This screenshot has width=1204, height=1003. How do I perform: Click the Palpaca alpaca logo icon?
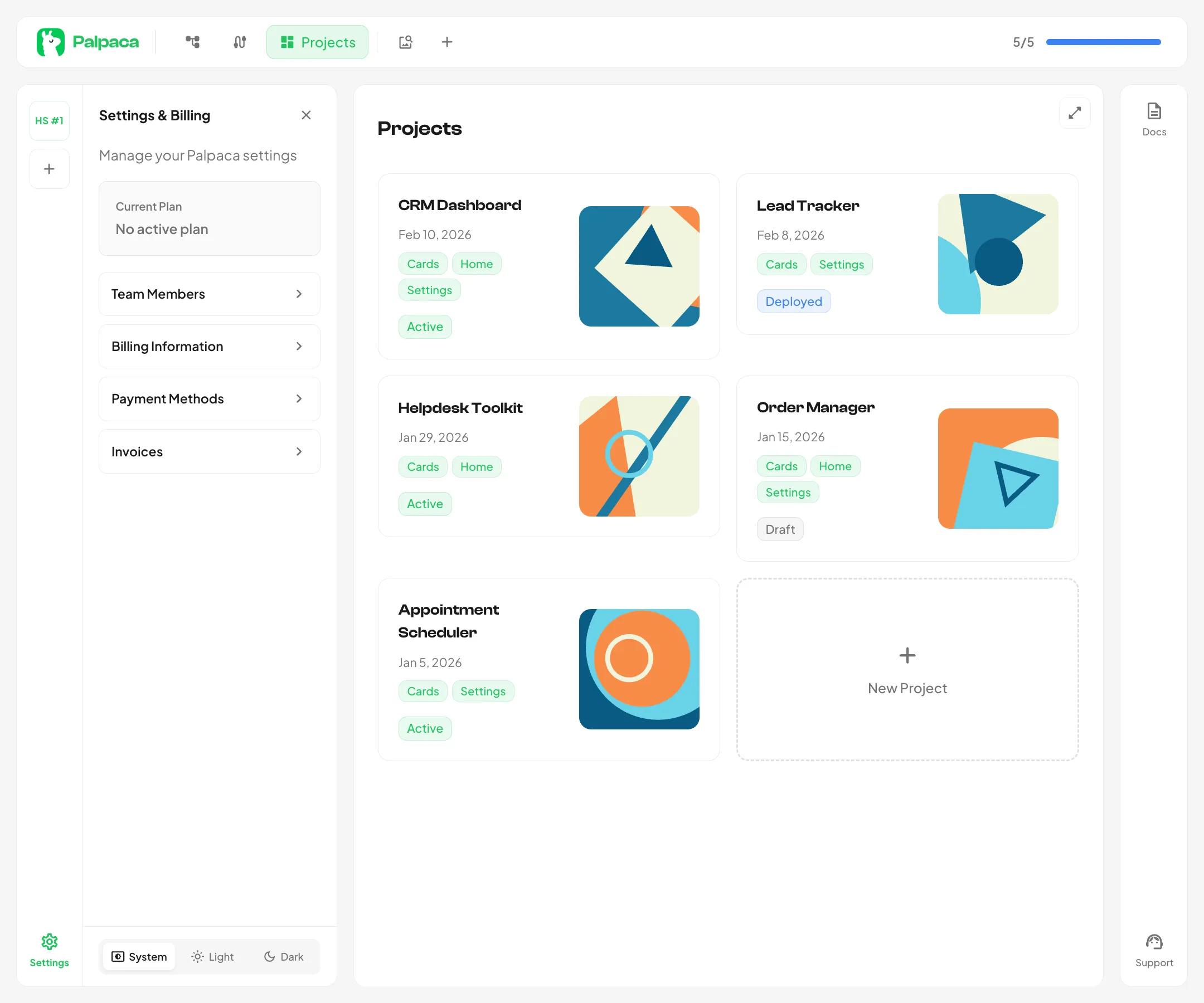pos(51,42)
